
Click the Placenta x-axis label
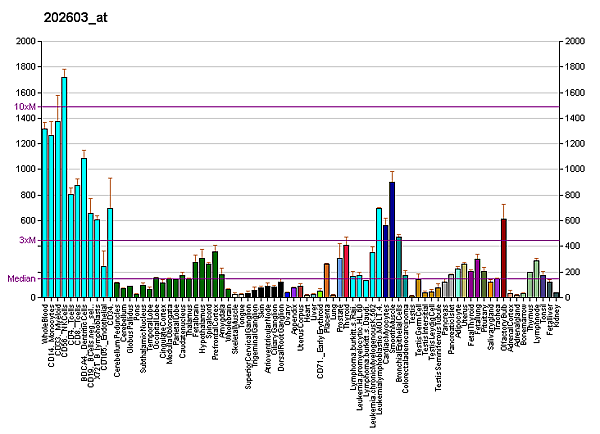[x=326, y=318]
